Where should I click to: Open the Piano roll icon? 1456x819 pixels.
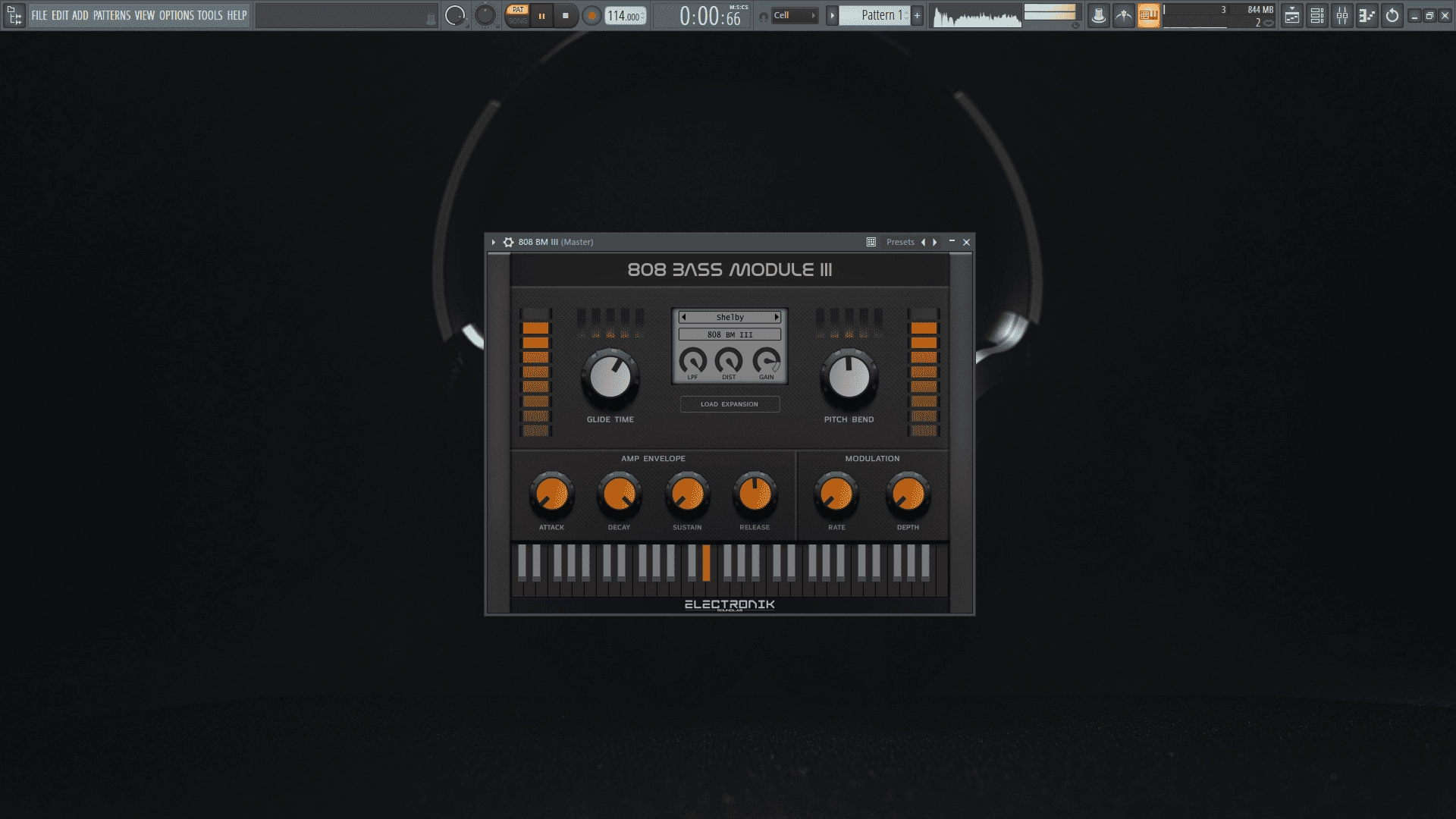[x=1367, y=15]
